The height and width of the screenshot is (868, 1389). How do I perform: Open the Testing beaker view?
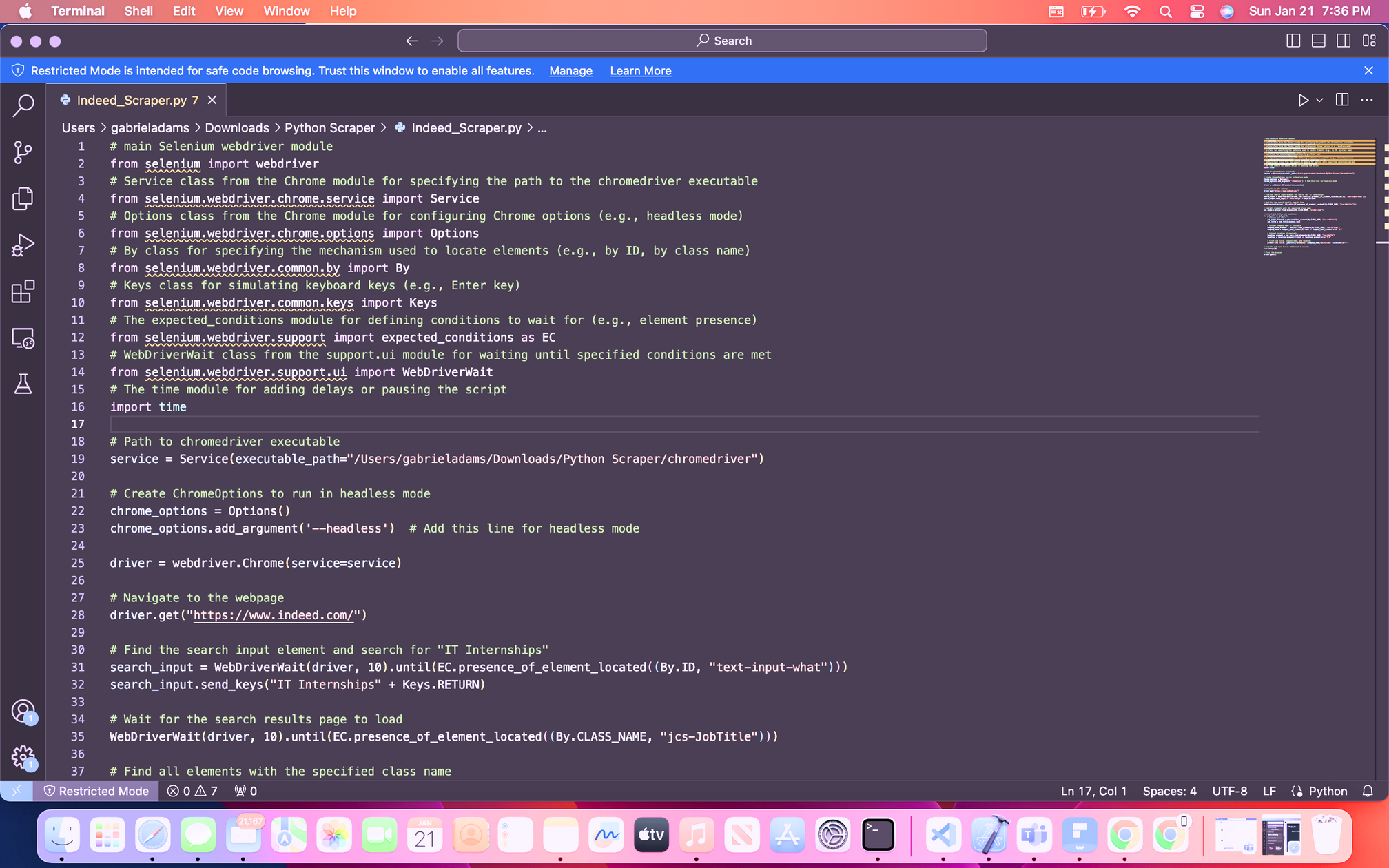[x=23, y=384]
